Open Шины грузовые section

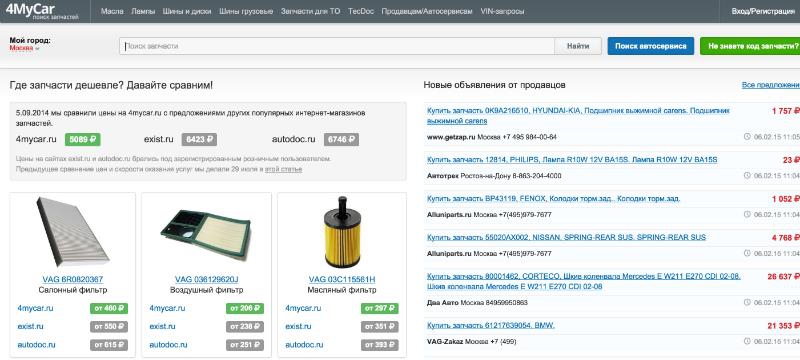pos(246,11)
